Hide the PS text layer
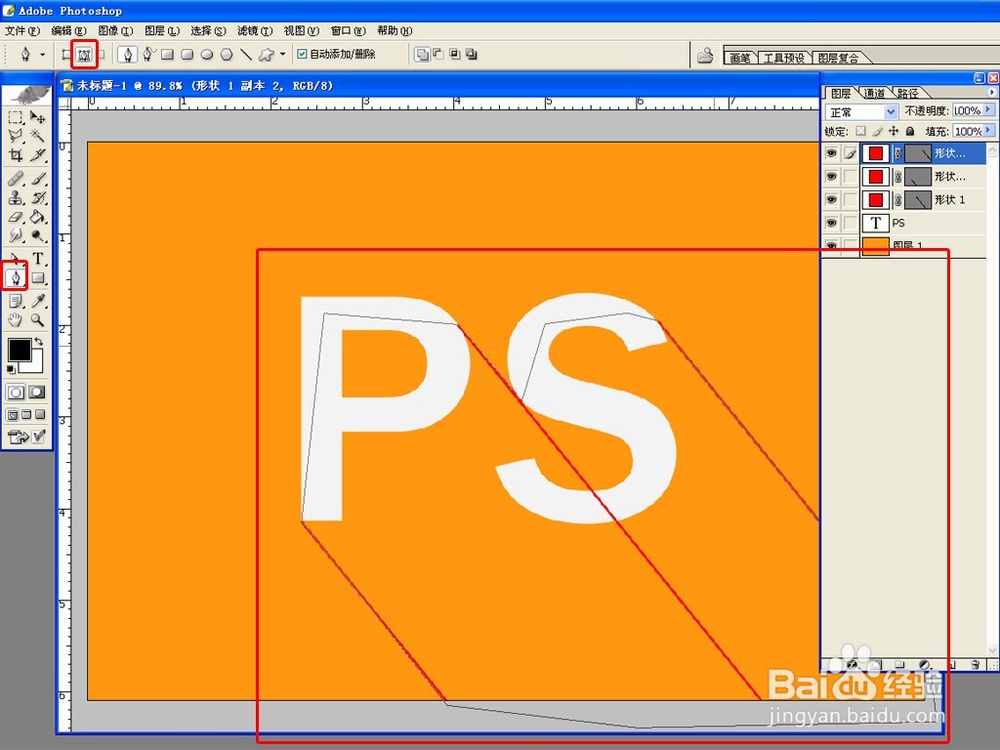This screenshot has height=750, width=1000. [x=831, y=223]
